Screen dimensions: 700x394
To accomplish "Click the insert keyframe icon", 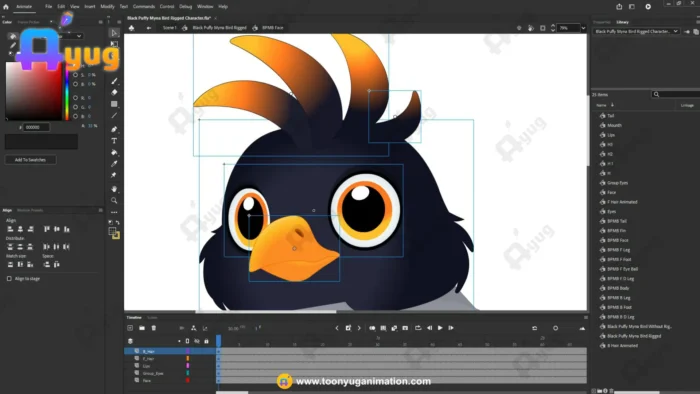I will 348,328.
